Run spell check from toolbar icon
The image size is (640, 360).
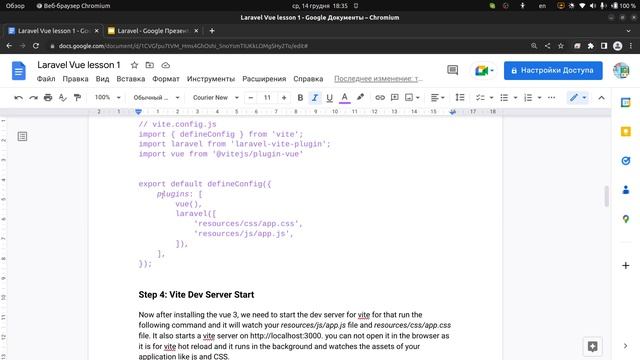pos(62,98)
